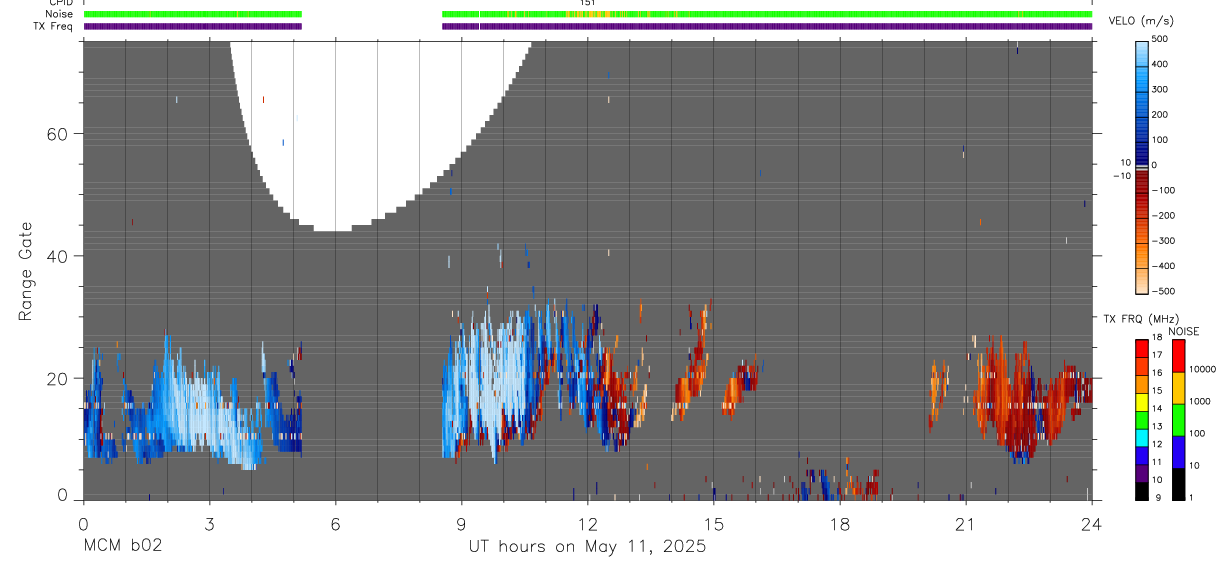The height and width of the screenshot is (567, 1228).
Task: Click the velocity colorbar label "-400"
Action: [1161, 266]
